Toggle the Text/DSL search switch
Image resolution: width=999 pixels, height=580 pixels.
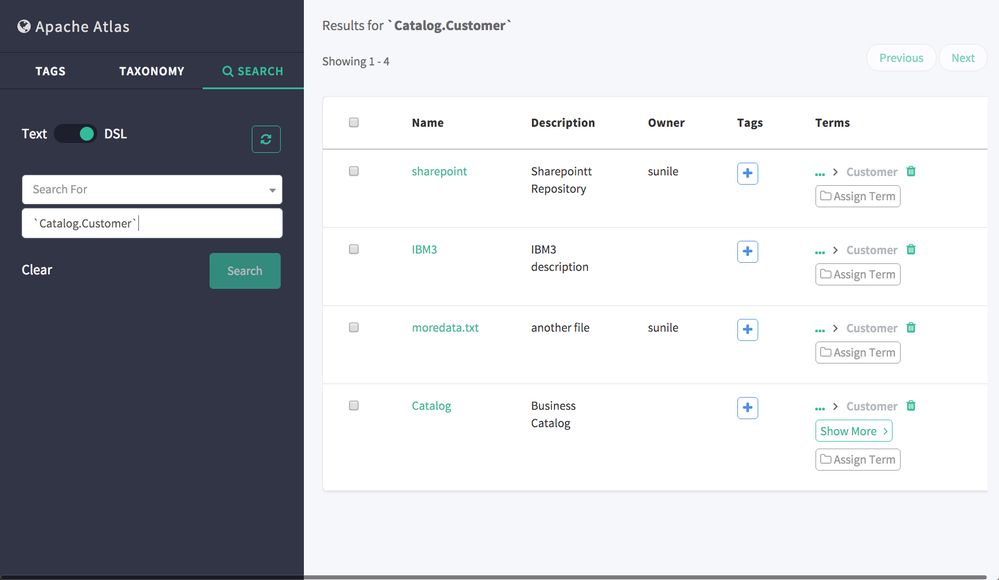coord(75,134)
